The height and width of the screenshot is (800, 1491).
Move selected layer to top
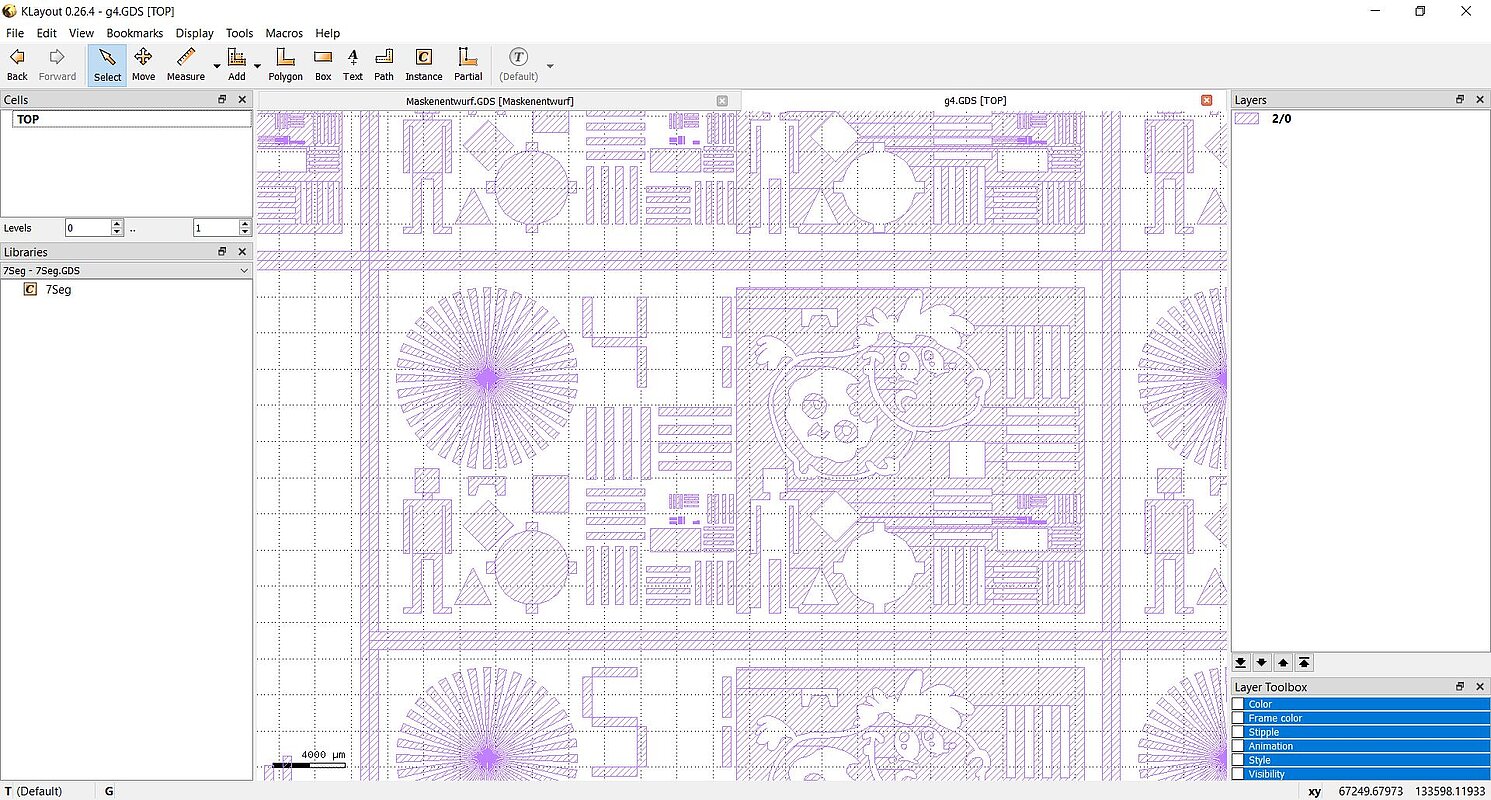(1304, 662)
